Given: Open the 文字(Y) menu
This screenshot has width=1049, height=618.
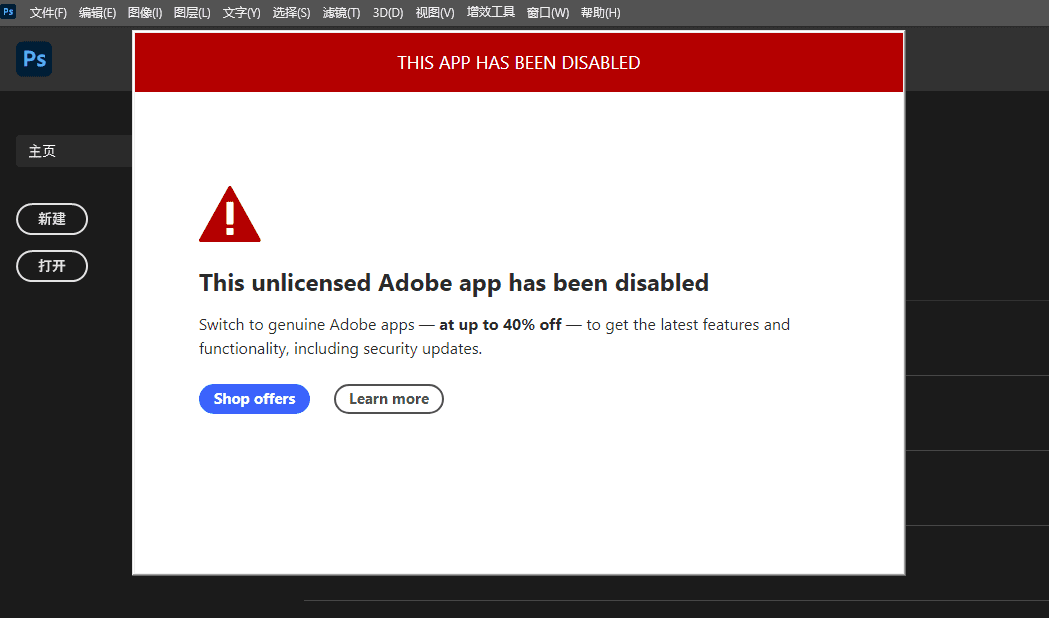Looking at the screenshot, I should click(240, 13).
